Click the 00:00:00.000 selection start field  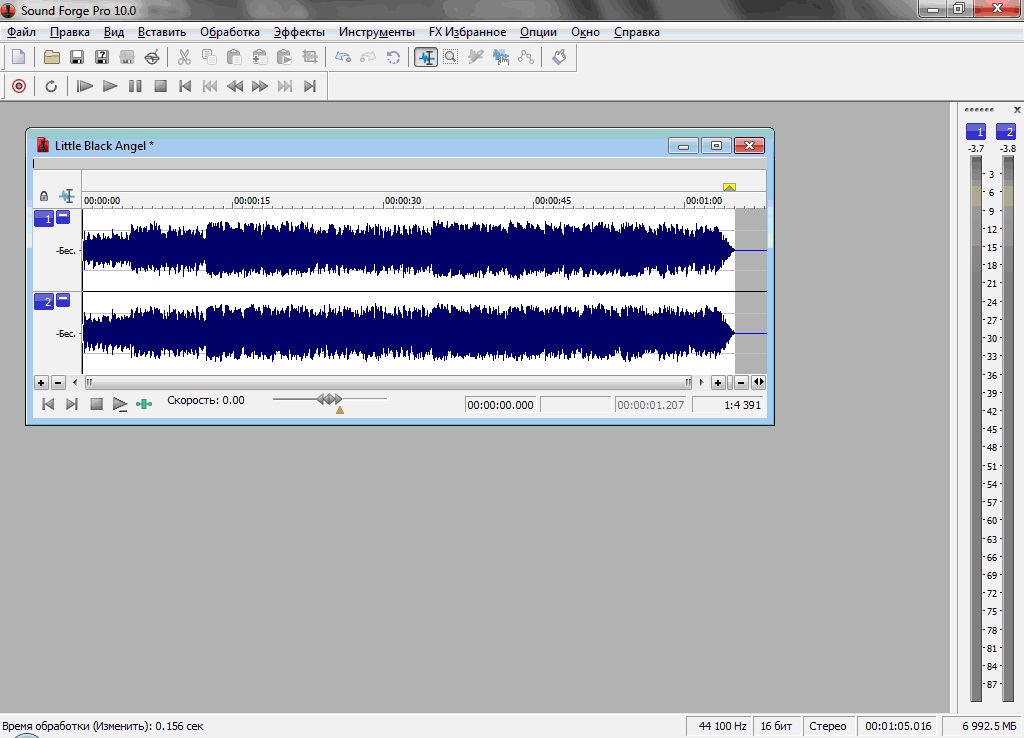(x=501, y=405)
